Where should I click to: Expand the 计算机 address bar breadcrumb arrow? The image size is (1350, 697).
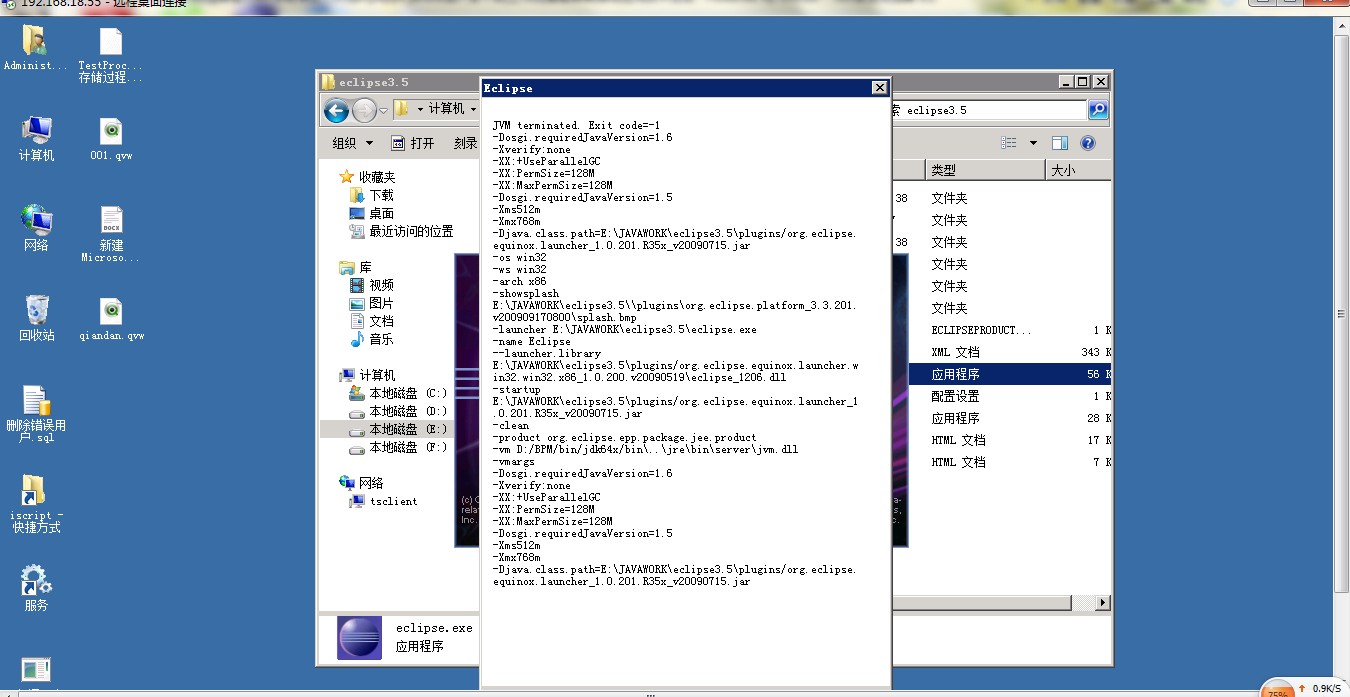point(473,109)
